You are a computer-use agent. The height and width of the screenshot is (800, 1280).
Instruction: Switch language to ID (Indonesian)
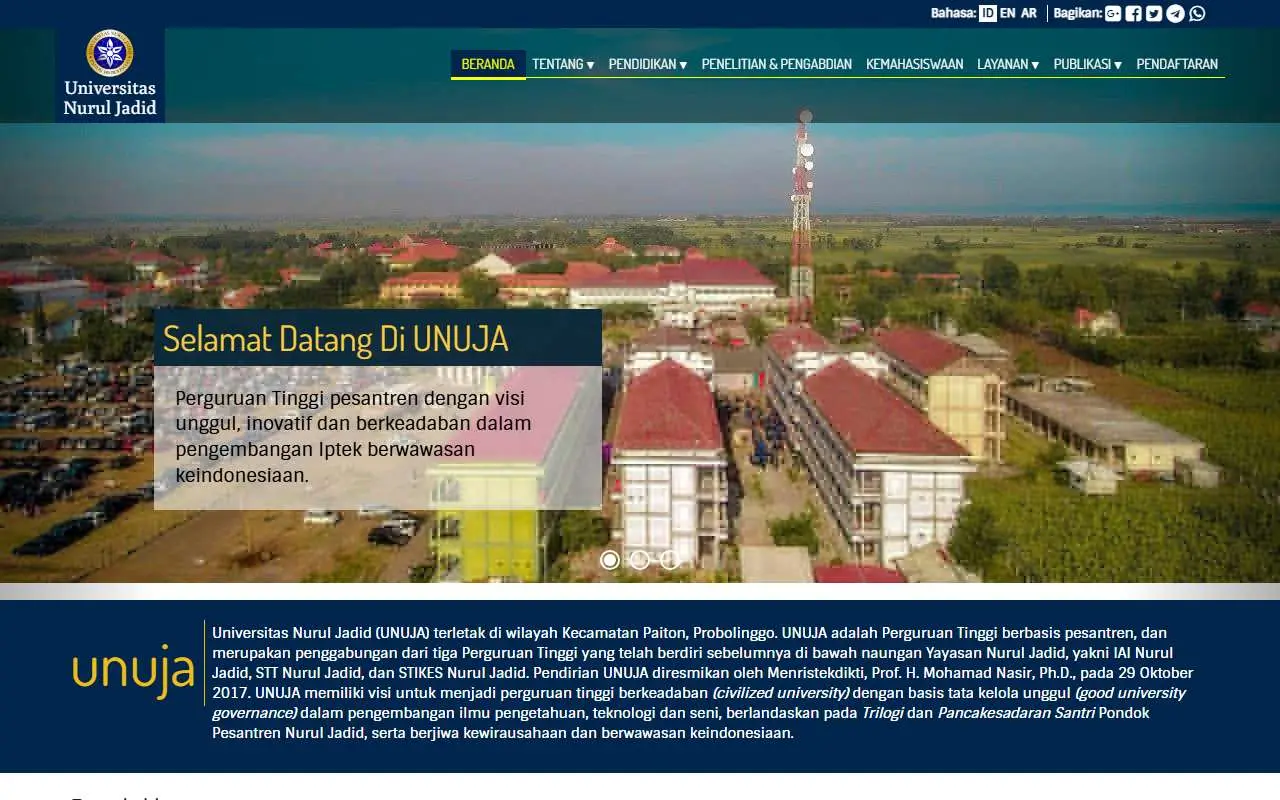[x=987, y=13]
